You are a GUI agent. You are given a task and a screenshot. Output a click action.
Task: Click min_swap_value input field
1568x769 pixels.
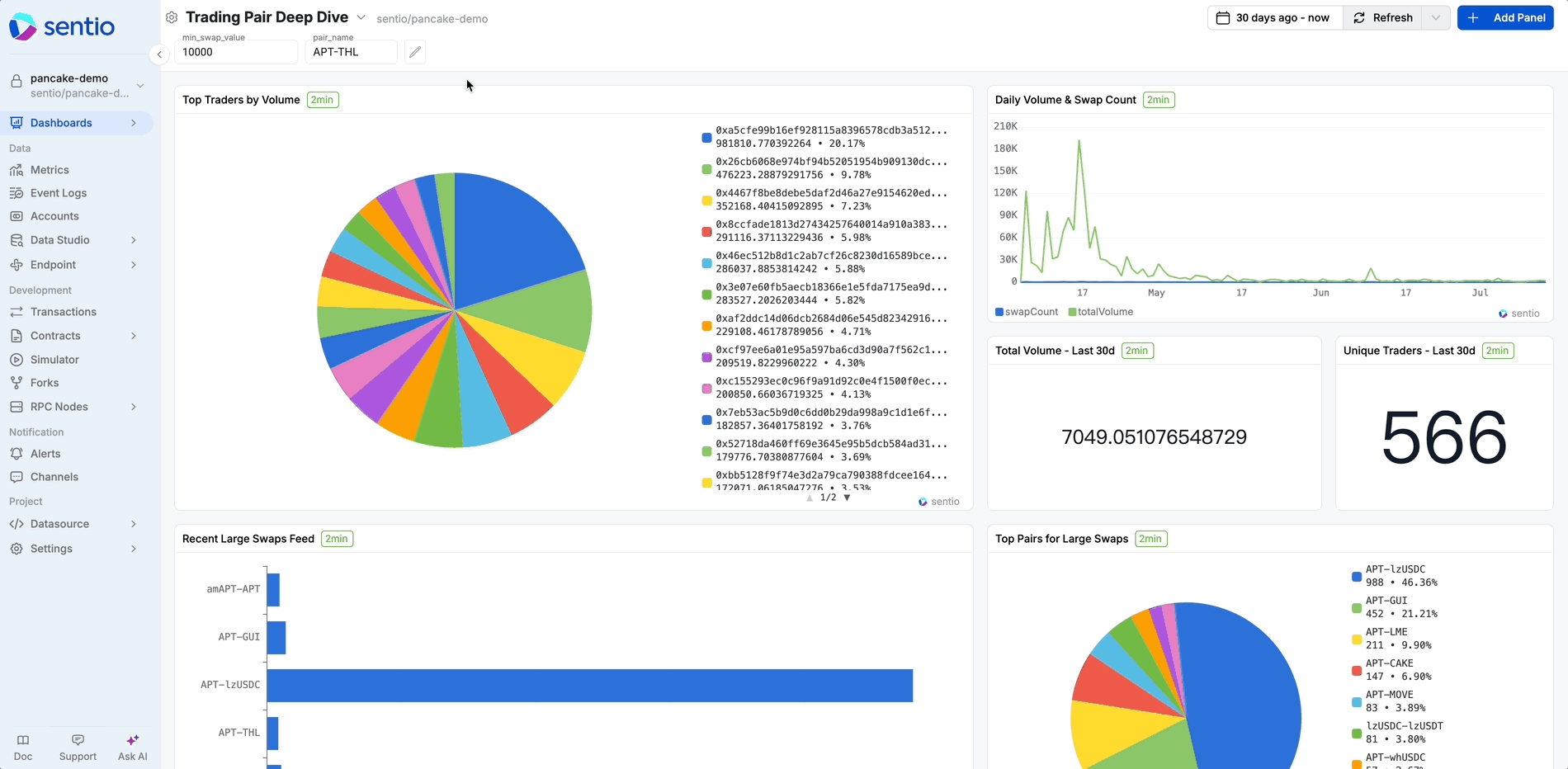coord(236,52)
